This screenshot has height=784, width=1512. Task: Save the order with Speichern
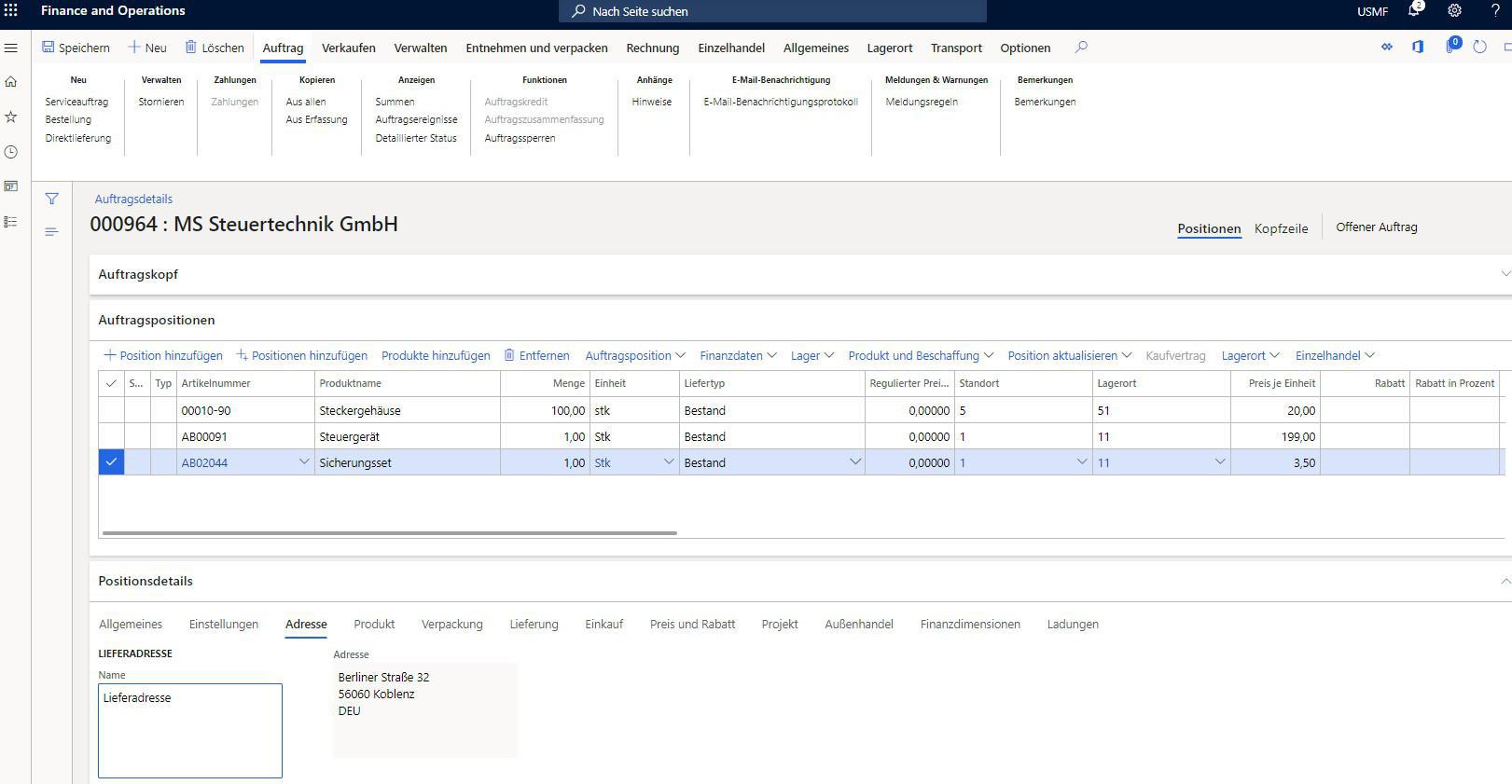click(x=76, y=48)
